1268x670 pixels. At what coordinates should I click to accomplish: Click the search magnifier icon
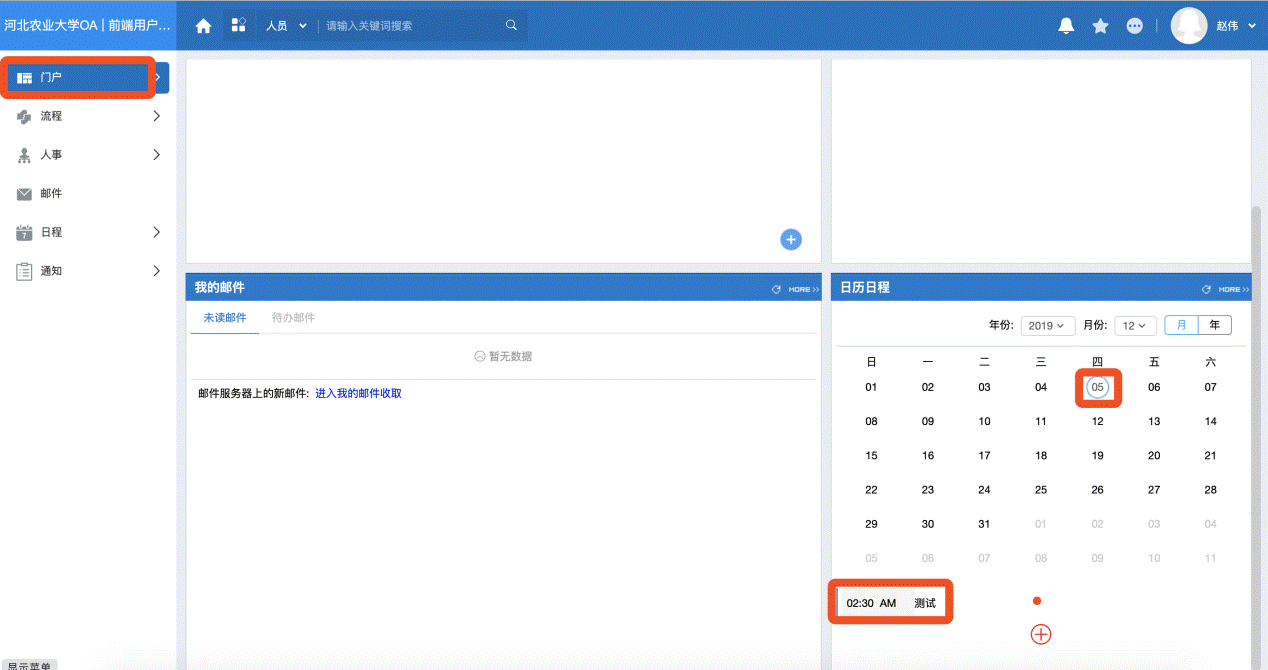click(x=512, y=25)
